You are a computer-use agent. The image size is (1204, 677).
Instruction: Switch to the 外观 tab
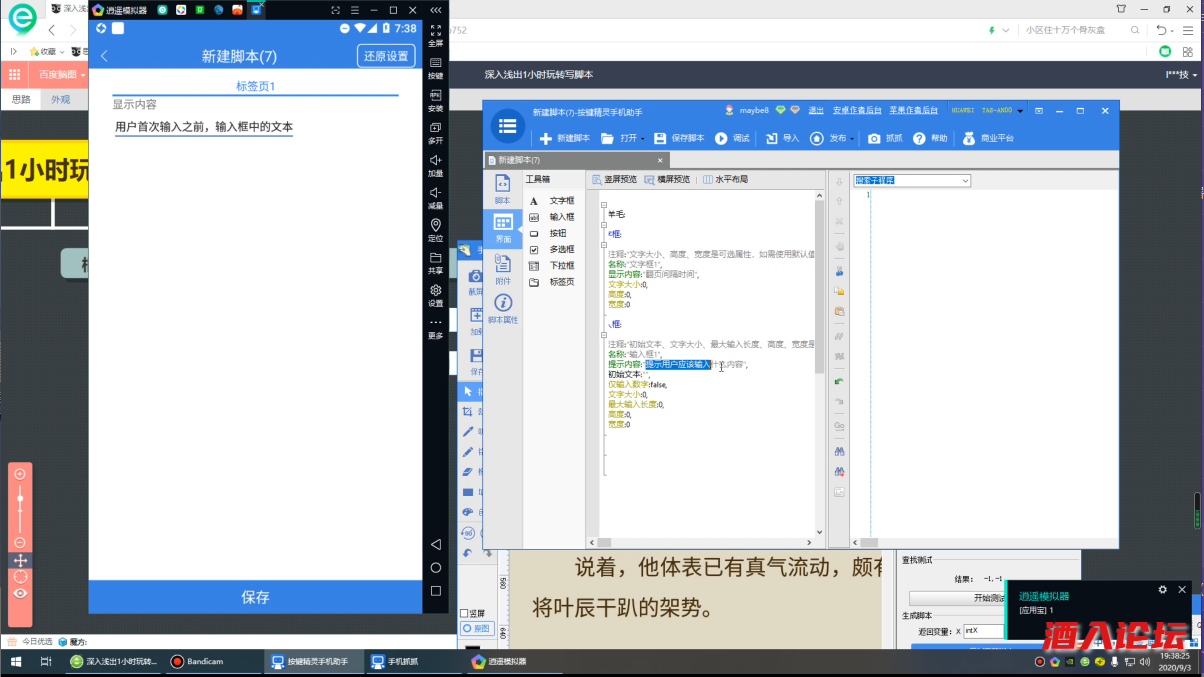tap(61, 100)
